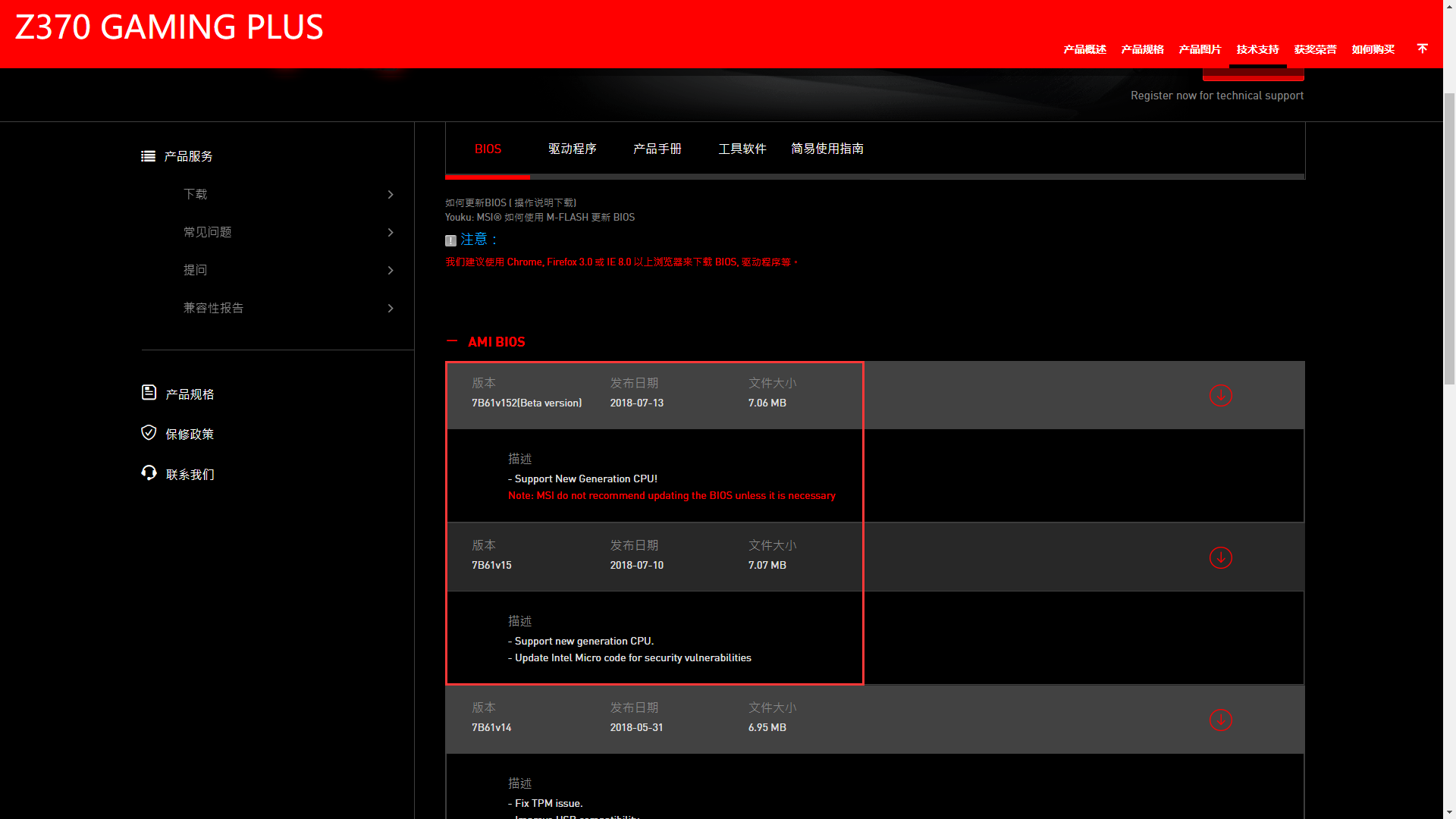Click the scroll-to-top arrow icon
Screen dimensions: 1456x819
click(1422, 49)
